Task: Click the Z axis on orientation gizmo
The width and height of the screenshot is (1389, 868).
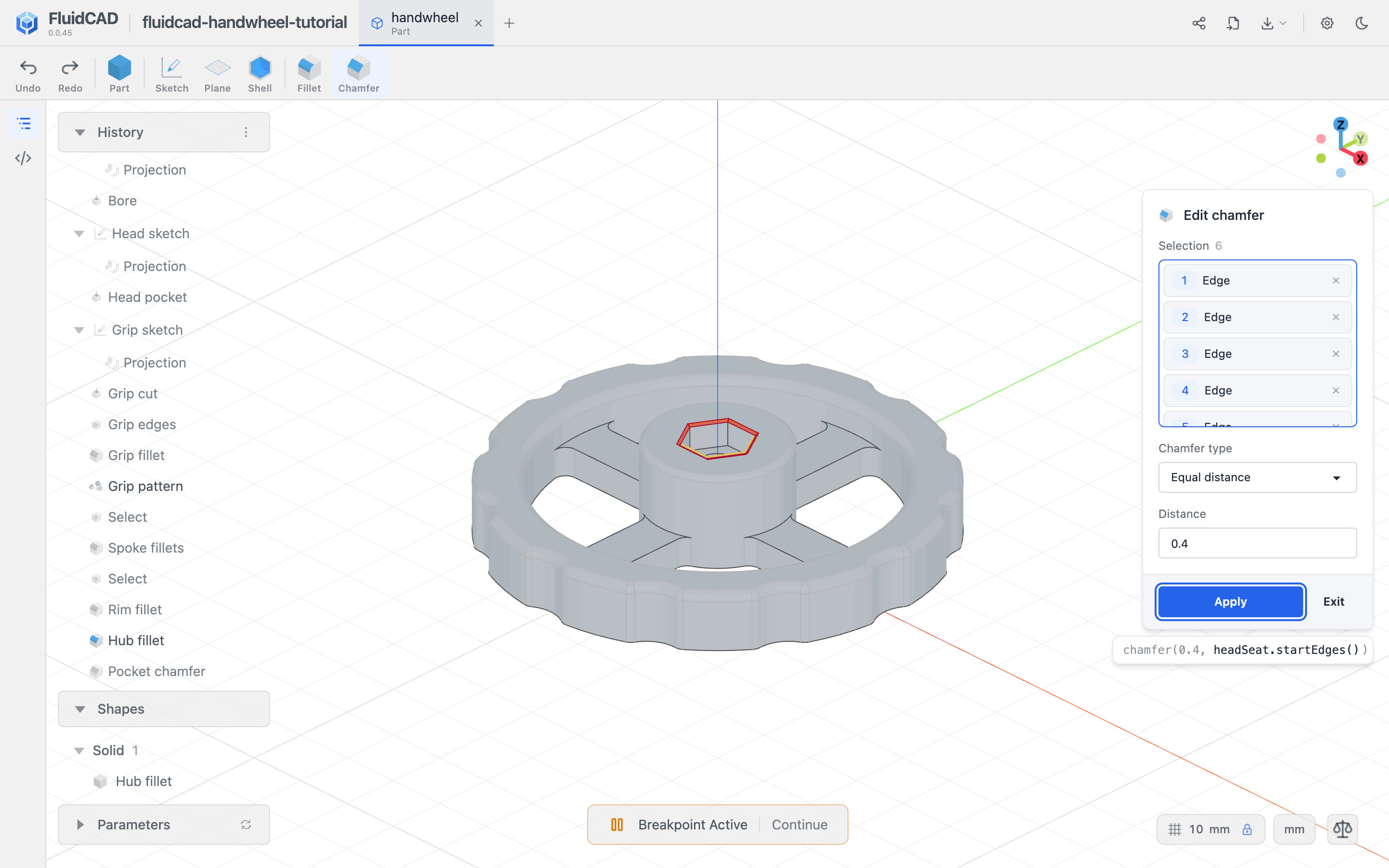Action: [1341, 124]
